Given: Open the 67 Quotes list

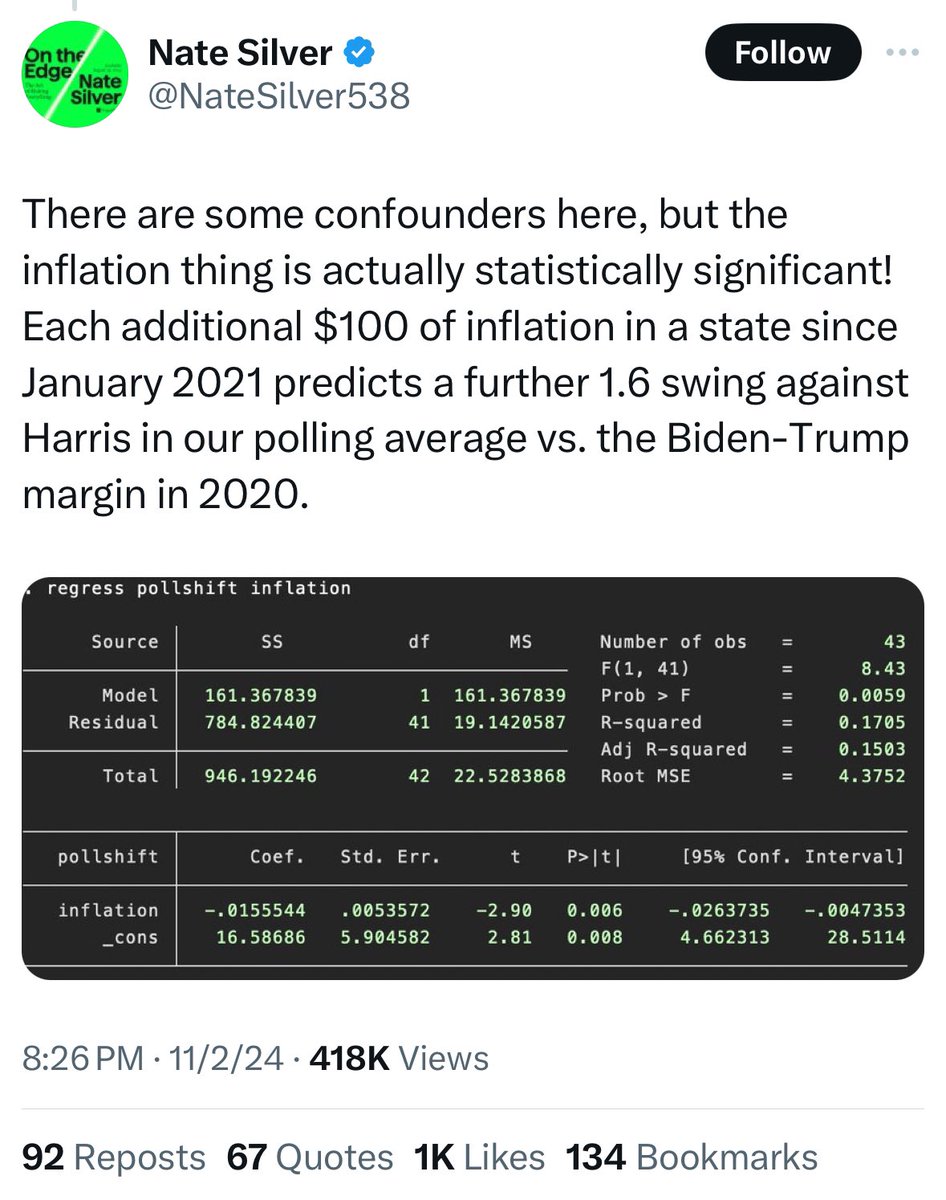Looking at the screenshot, I should click(x=310, y=1158).
